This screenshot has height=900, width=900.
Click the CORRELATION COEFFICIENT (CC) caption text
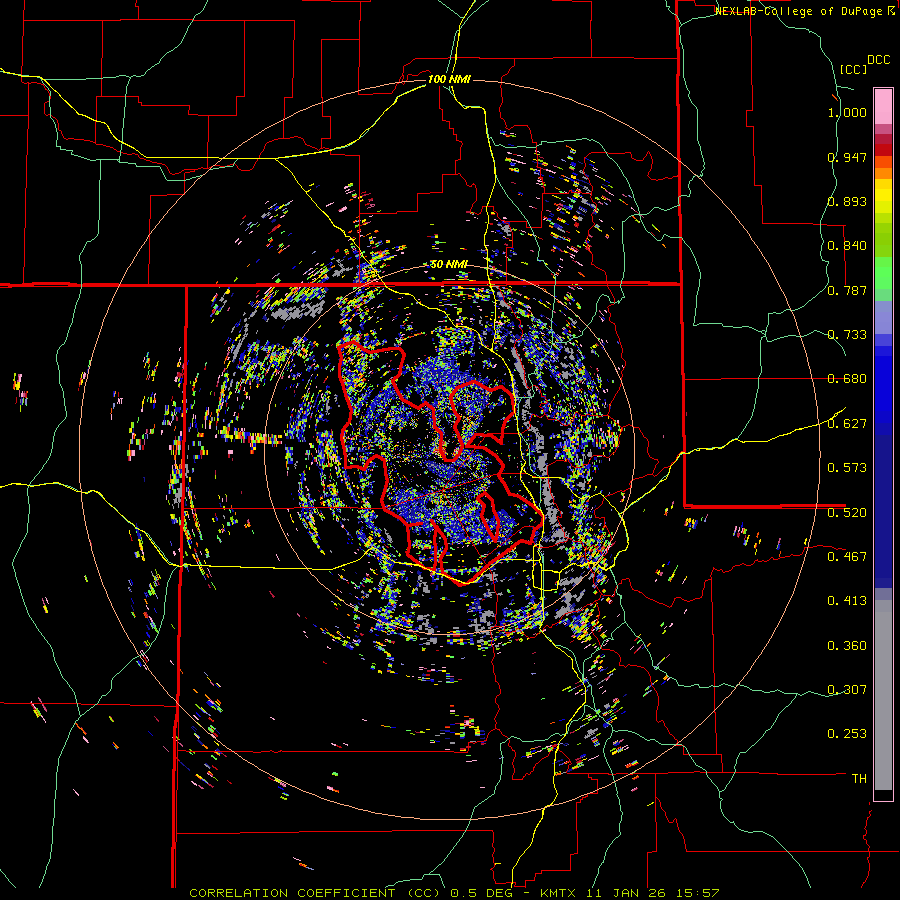(x=315, y=893)
